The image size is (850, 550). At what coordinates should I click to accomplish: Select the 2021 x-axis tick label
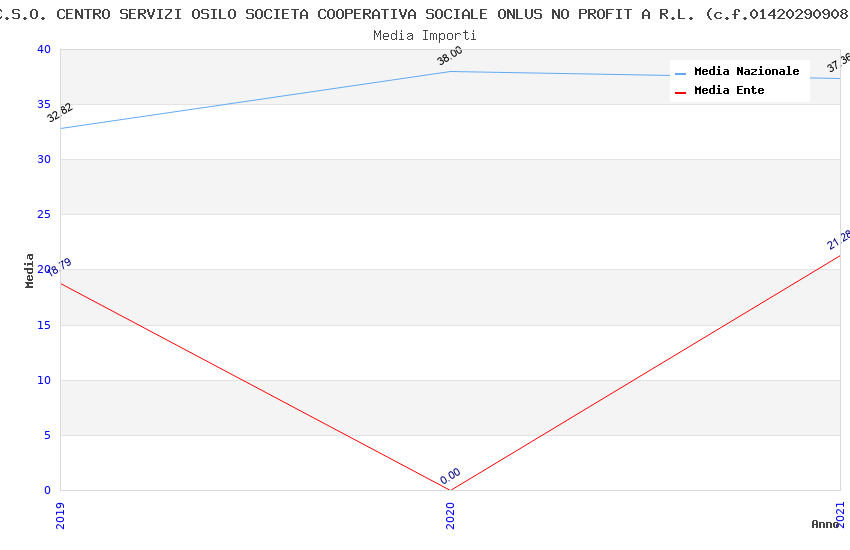coord(840,515)
